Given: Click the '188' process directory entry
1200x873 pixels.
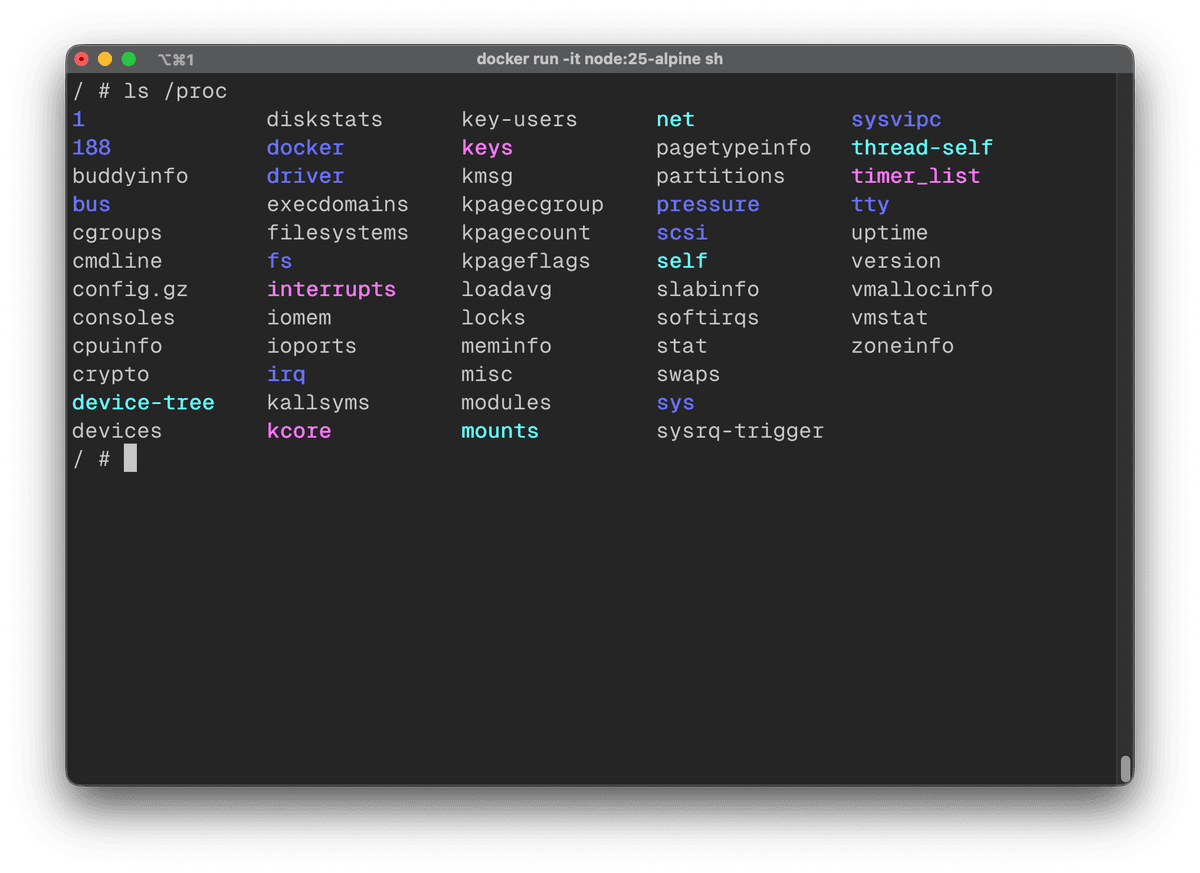Looking at the screenshot, I should (x=91, y=148).
